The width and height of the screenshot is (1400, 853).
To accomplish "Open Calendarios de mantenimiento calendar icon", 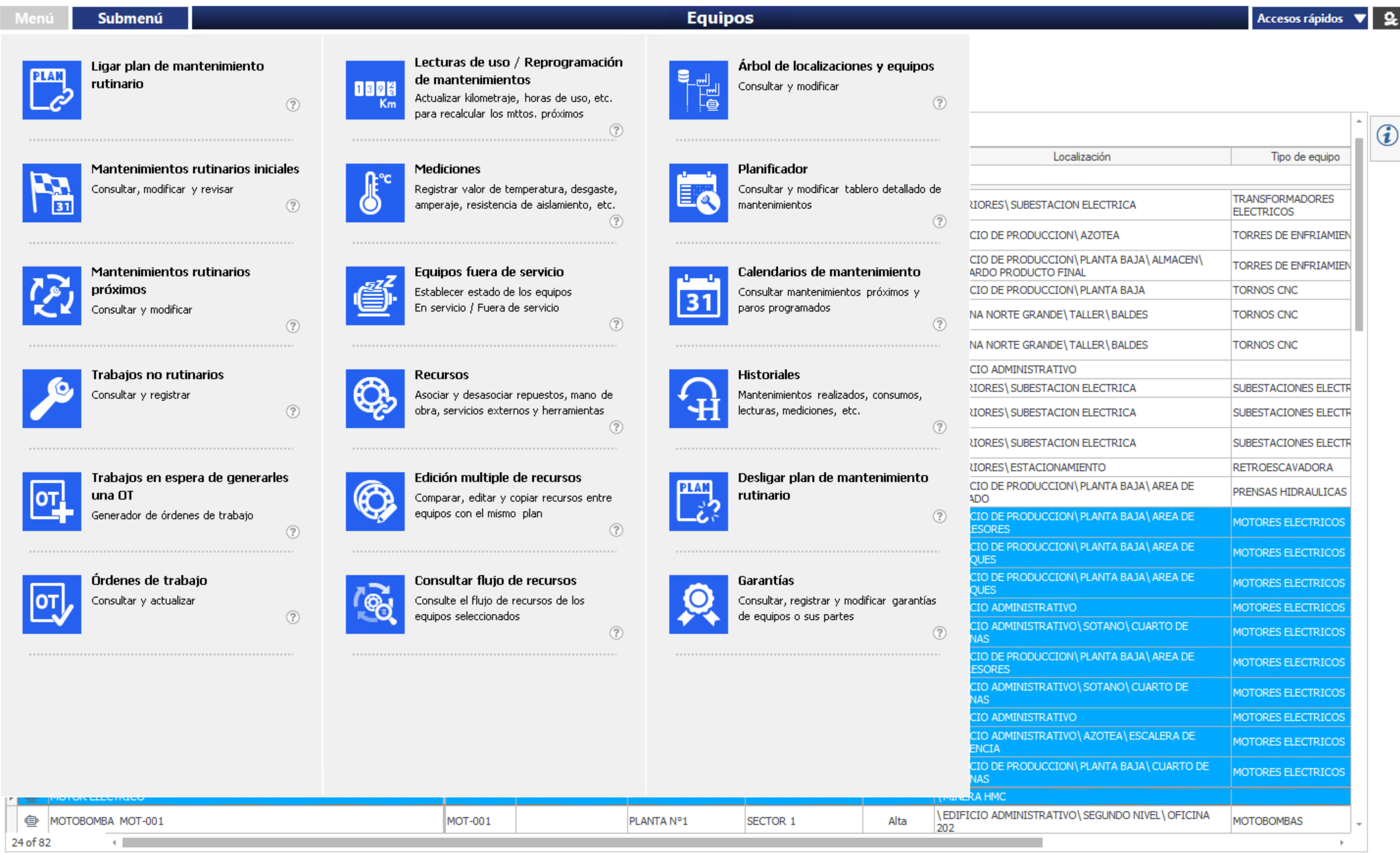I will click(x=698, y=296).
